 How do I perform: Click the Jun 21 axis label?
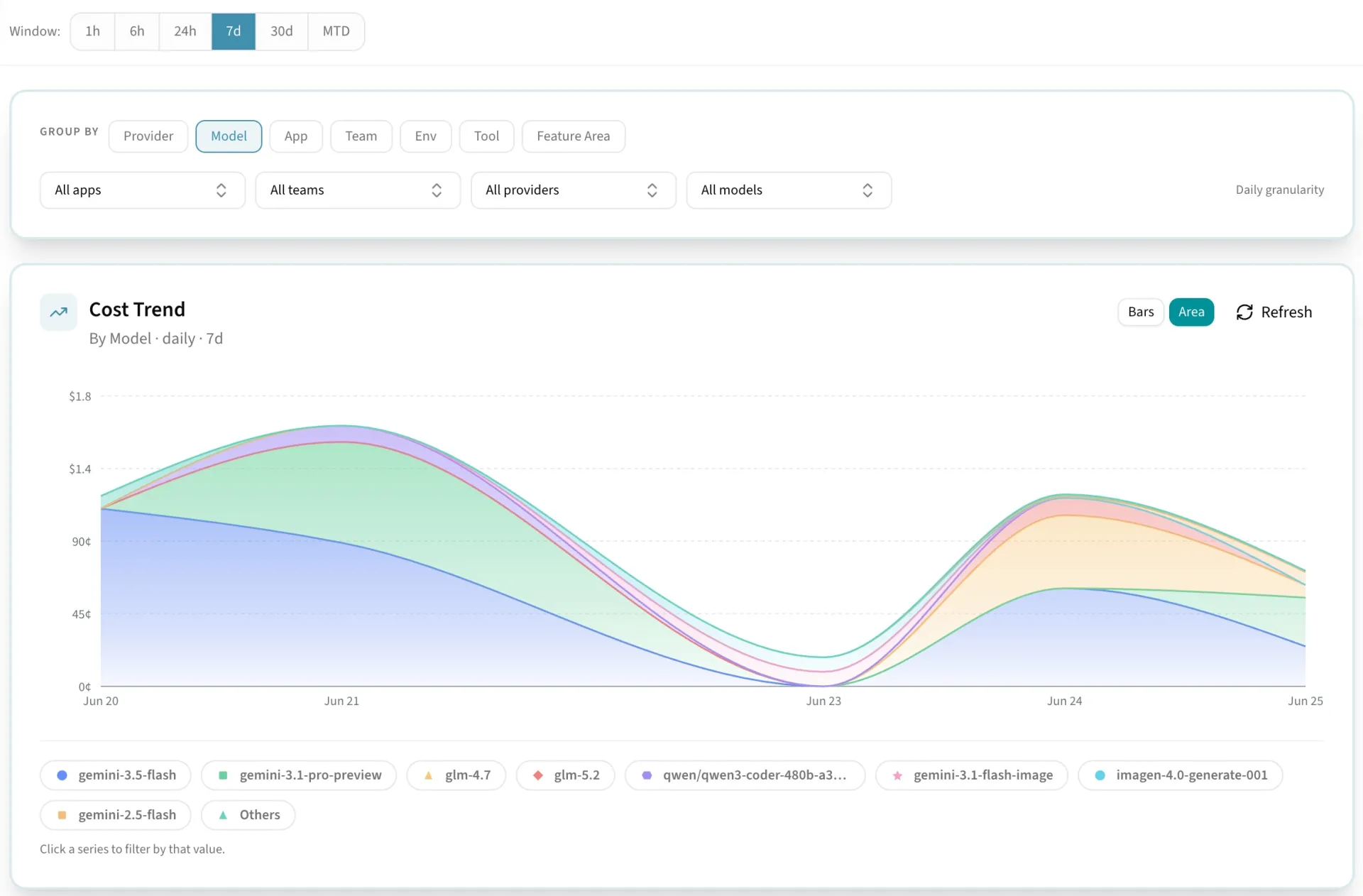(x=341, y=701)
